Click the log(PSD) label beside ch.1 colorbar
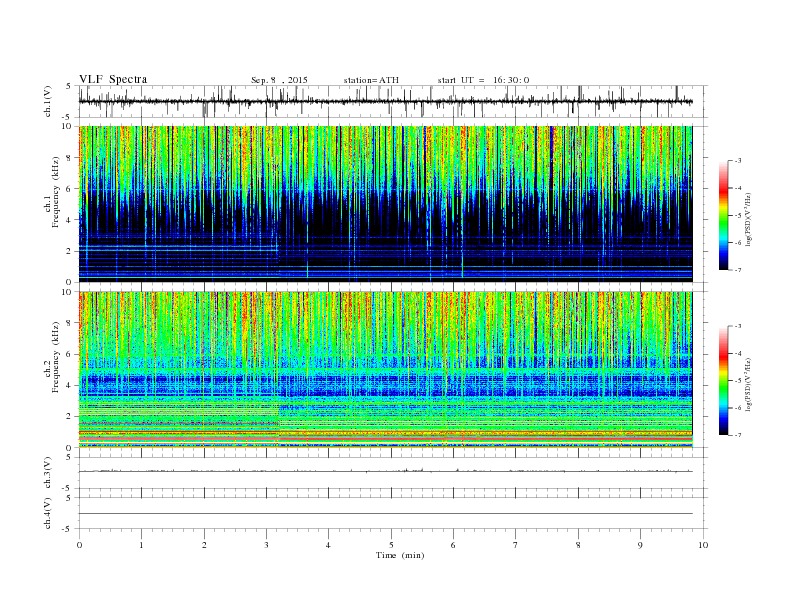The image size is (792, 612). (749, 219)
